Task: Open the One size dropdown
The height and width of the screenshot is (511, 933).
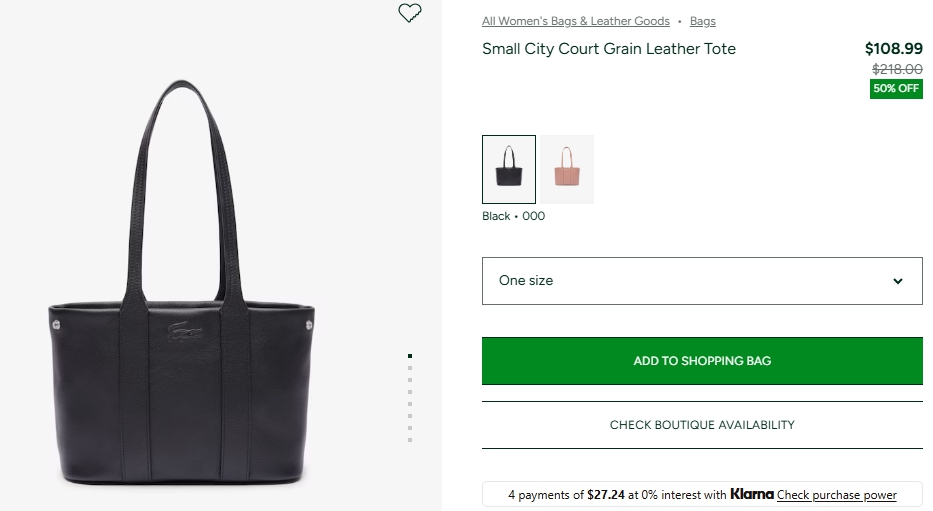Action: point(701,281)
